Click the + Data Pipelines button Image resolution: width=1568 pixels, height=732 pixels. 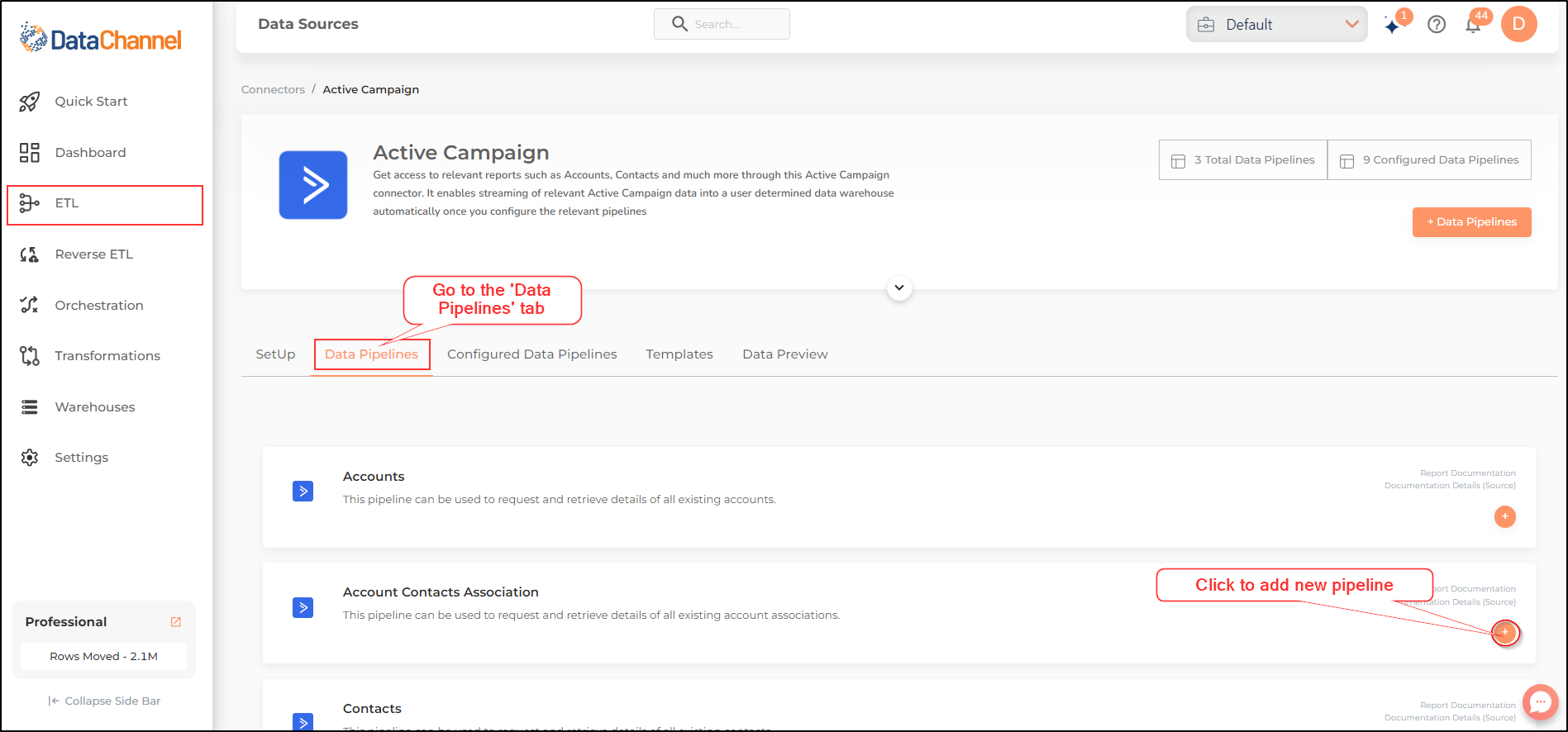[1472, 222]
